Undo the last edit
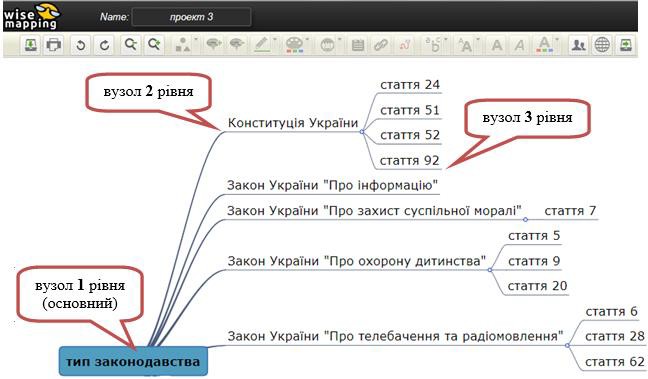The image size is (648, 379). (x=81, y=45)
